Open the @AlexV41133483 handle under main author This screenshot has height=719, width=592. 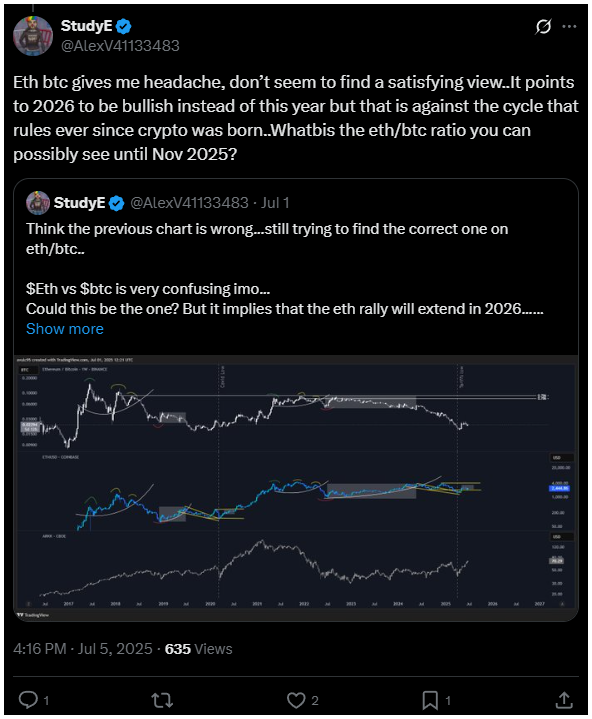click(120, 46)
